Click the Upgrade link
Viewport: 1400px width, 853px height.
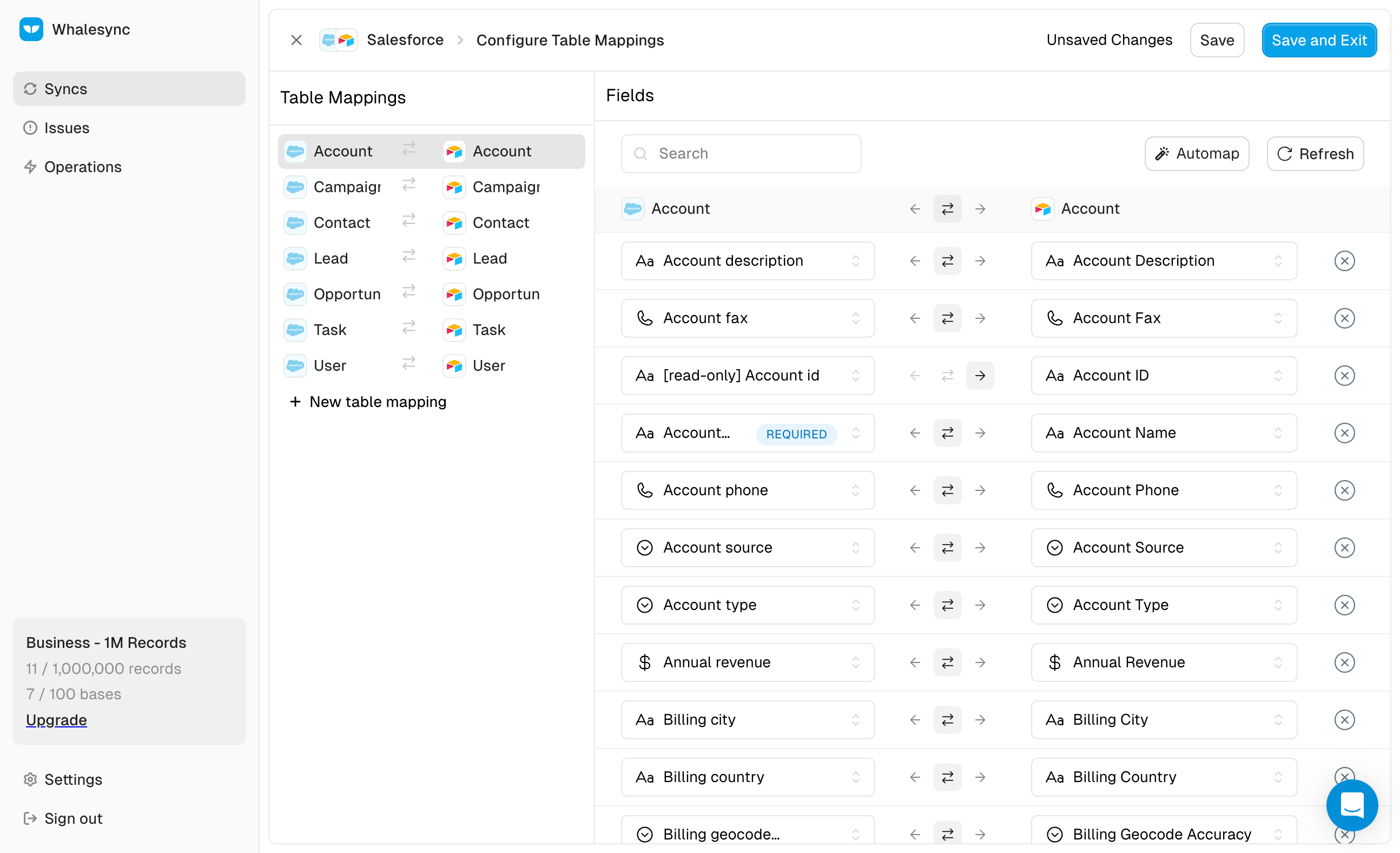pos(56,720)
